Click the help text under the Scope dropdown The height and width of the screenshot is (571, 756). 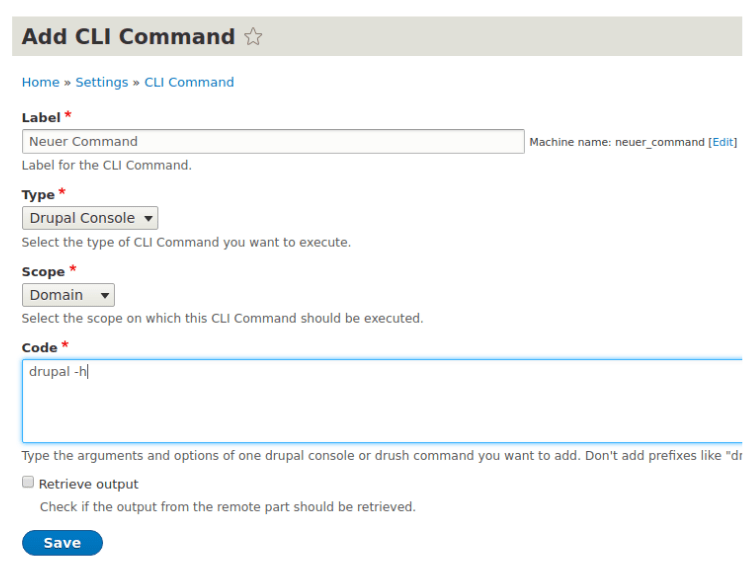coord(222,319)
